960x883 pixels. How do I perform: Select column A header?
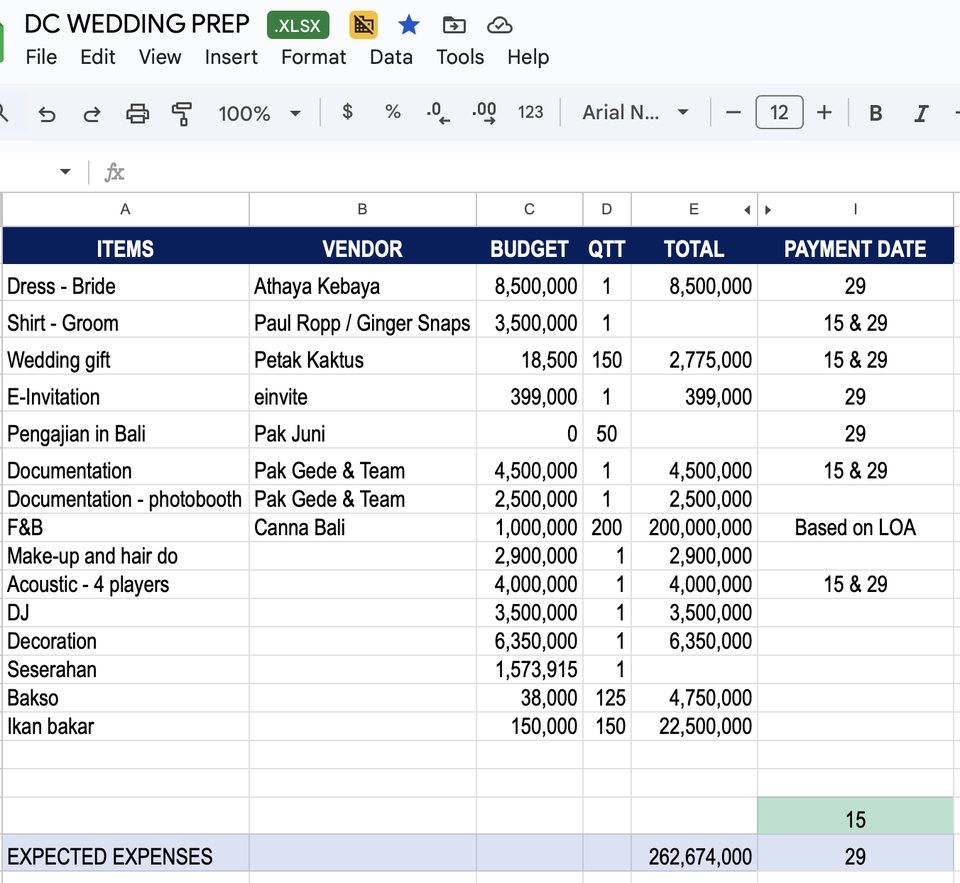126,210
